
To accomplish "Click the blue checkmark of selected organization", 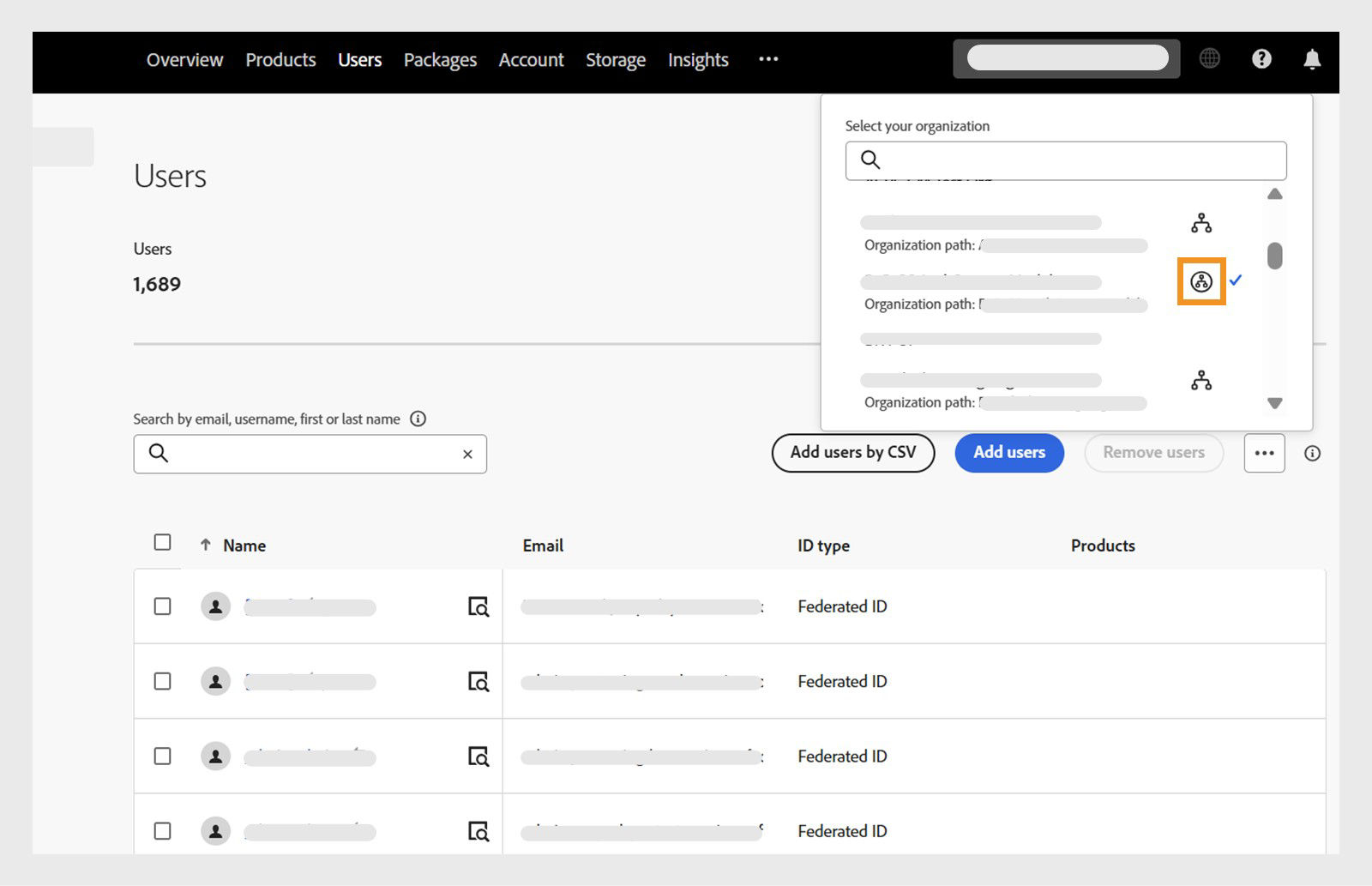I will point(1236,280).
